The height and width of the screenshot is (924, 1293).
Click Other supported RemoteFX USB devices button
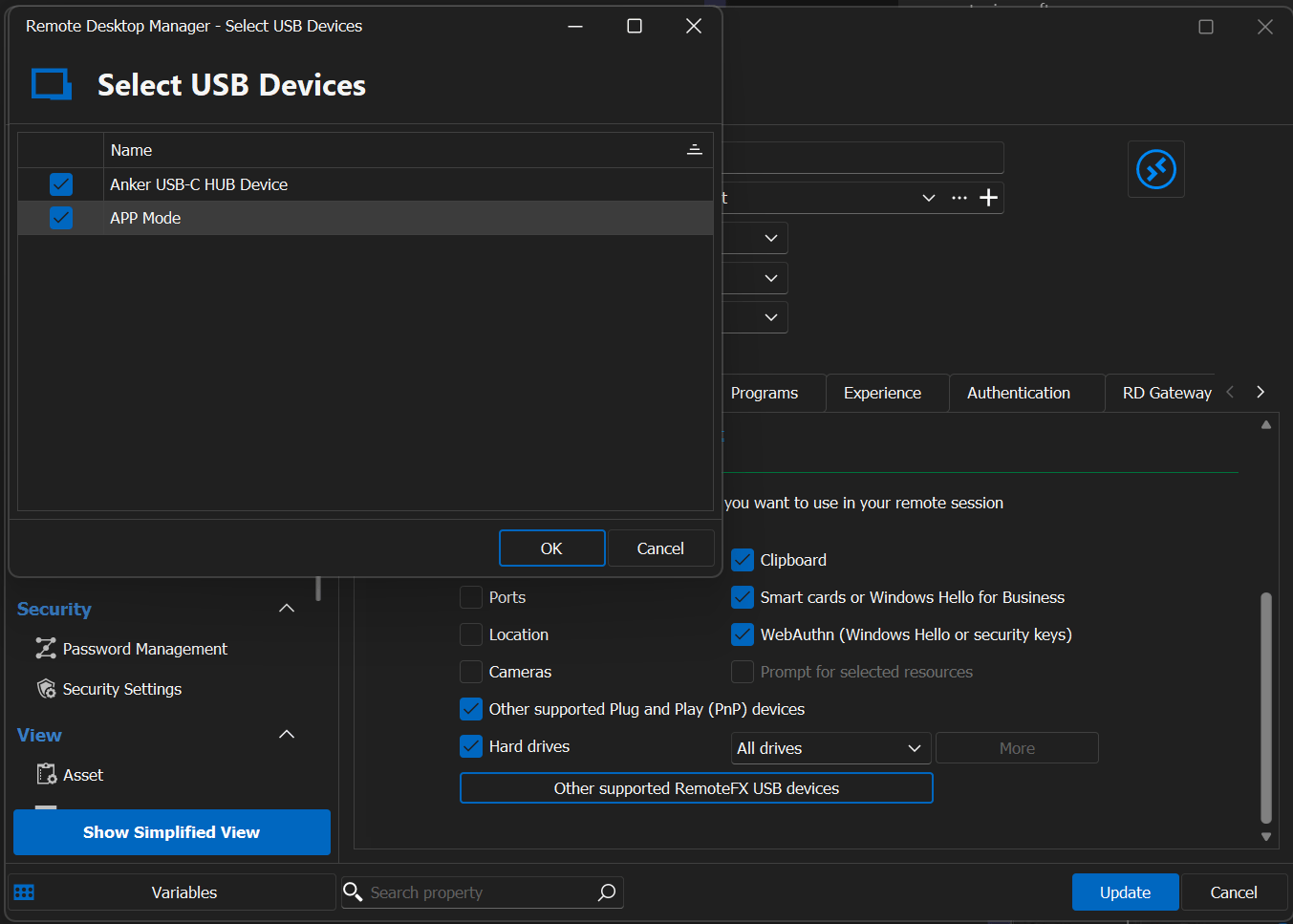coord(696,787)
